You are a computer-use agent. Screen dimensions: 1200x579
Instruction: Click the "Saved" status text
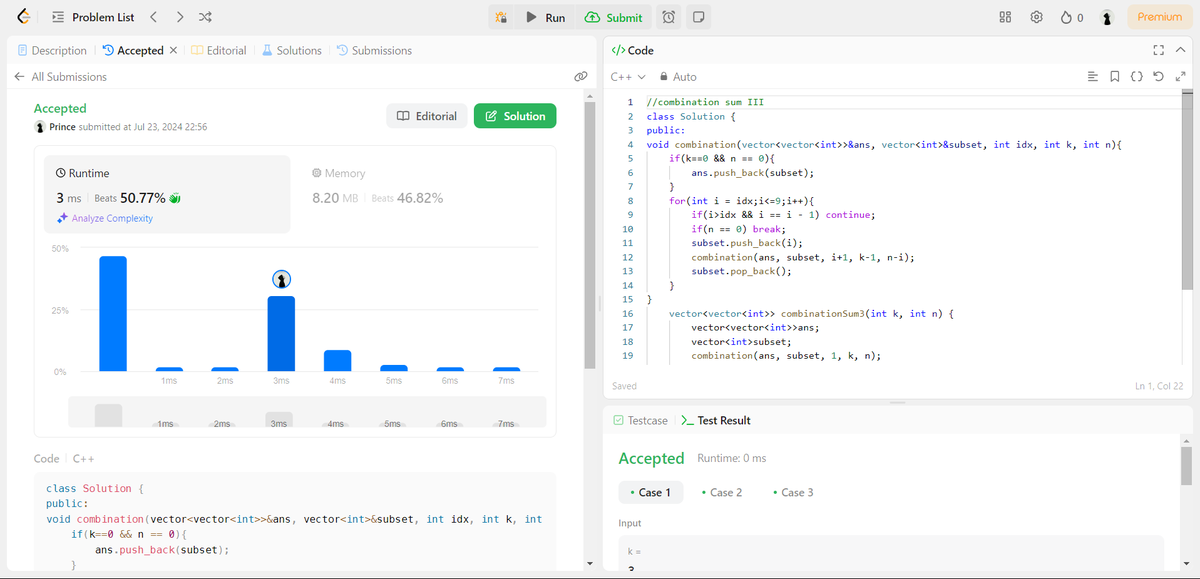coord(624,386)
